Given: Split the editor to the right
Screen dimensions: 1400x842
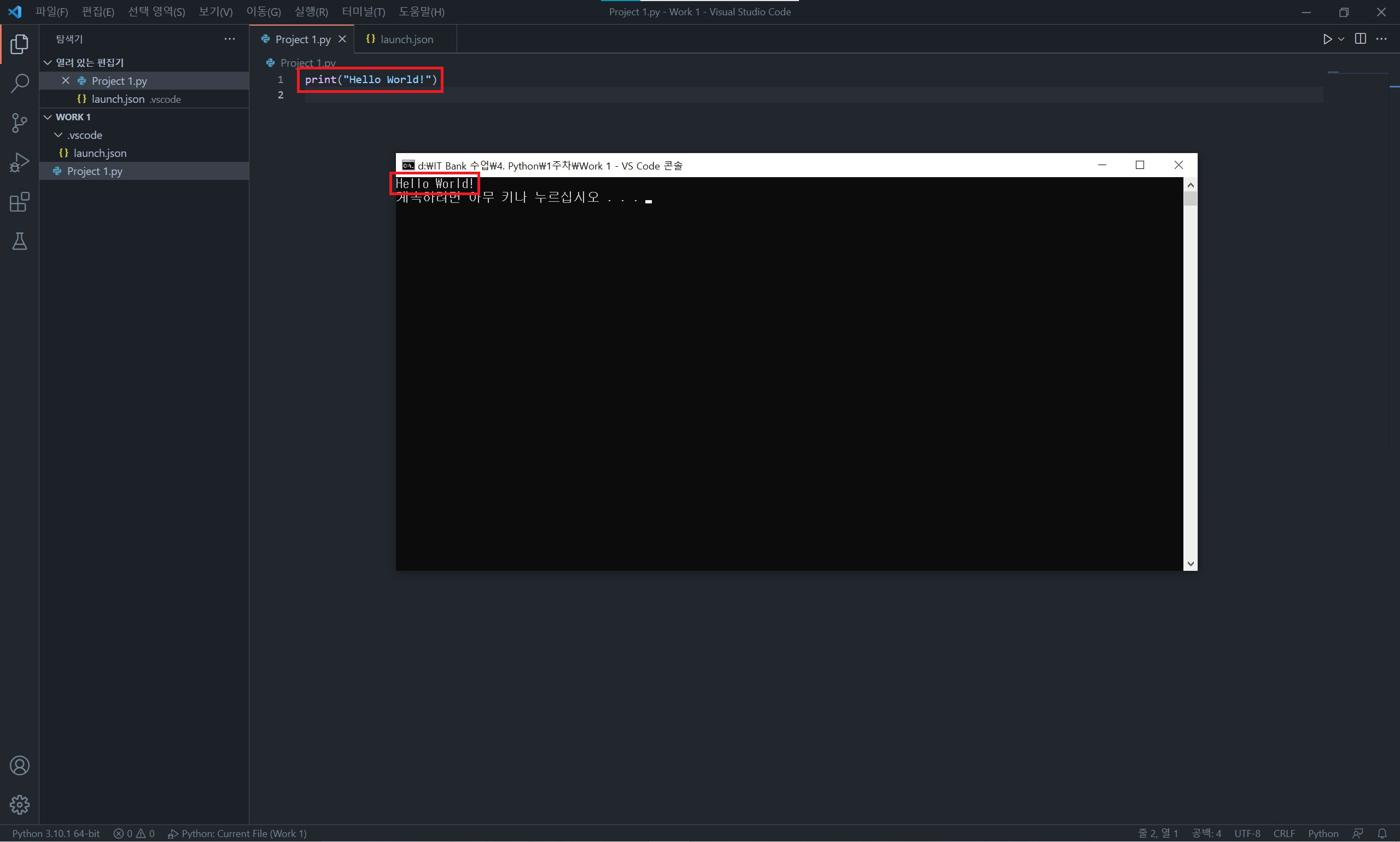Looking at the screenshot, I should 1360,39.
